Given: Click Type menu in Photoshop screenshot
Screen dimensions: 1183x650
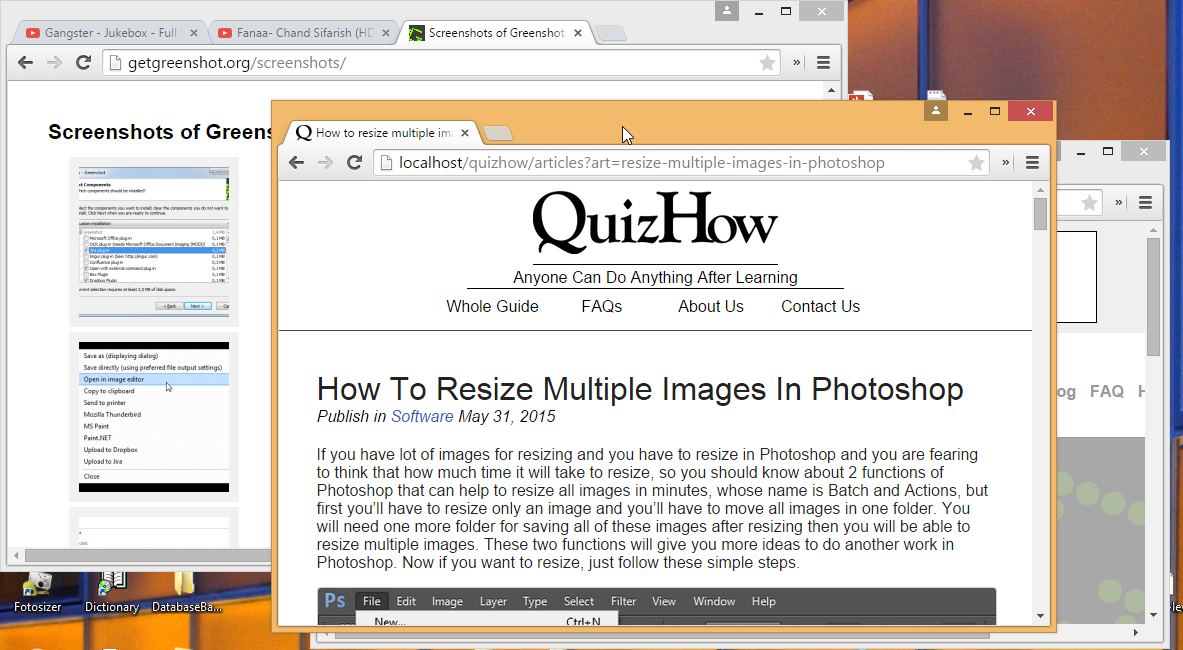Looking at the screenshot, I should pos(535,601).
